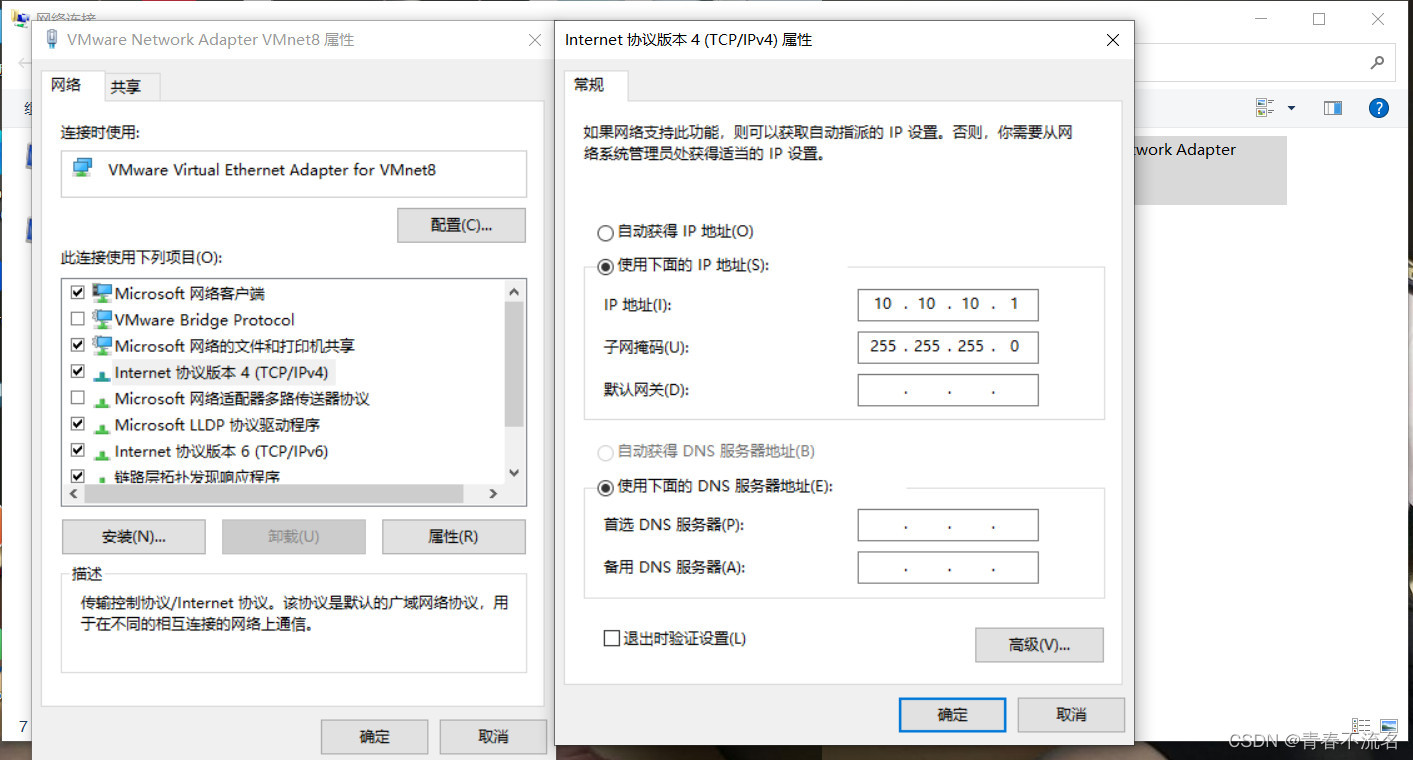This screenshot has width=1413, height=760.
Task: Select 使用下面的 IP 地址 radio button
Action: (x=605, y=266)
